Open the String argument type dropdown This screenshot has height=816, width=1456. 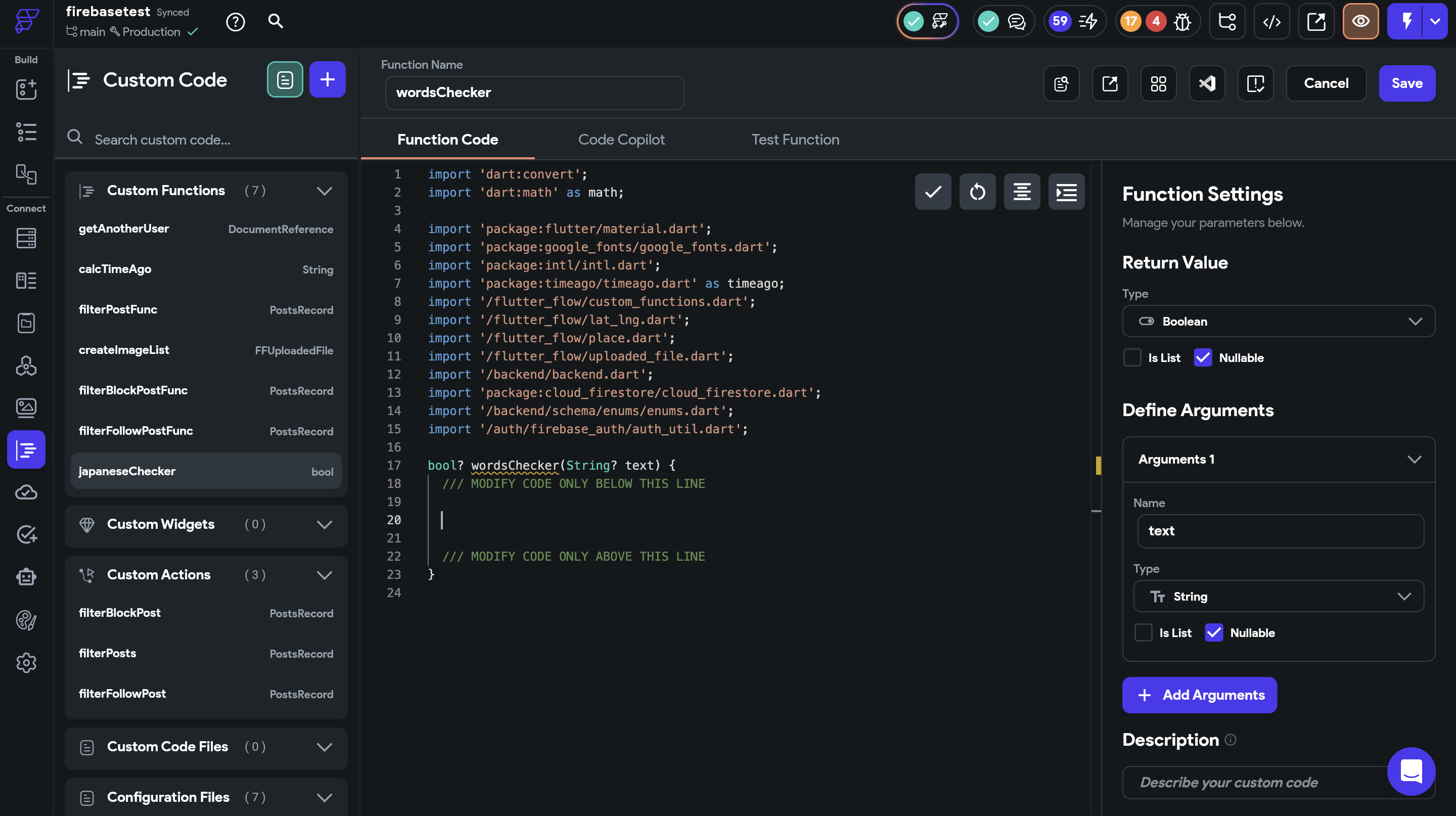(1278, 596)
